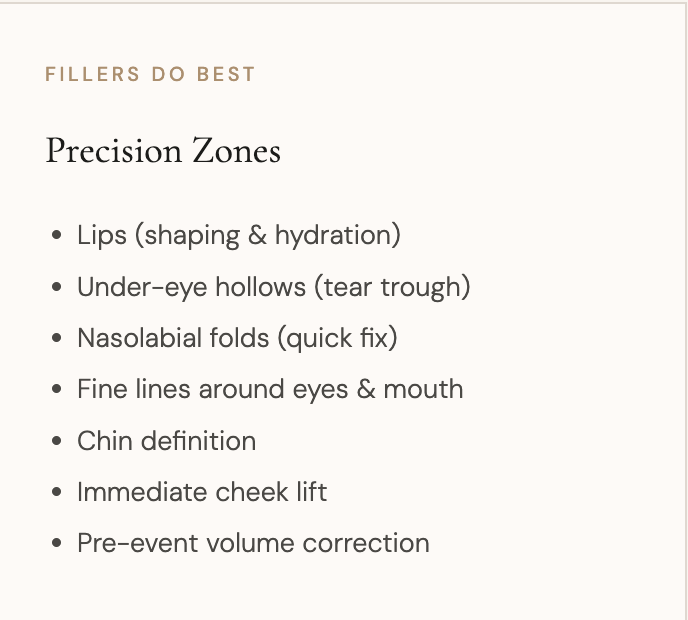
Task: Click the bullet before "Immediate cheek lift"
Action: click(x=57, y=493)
